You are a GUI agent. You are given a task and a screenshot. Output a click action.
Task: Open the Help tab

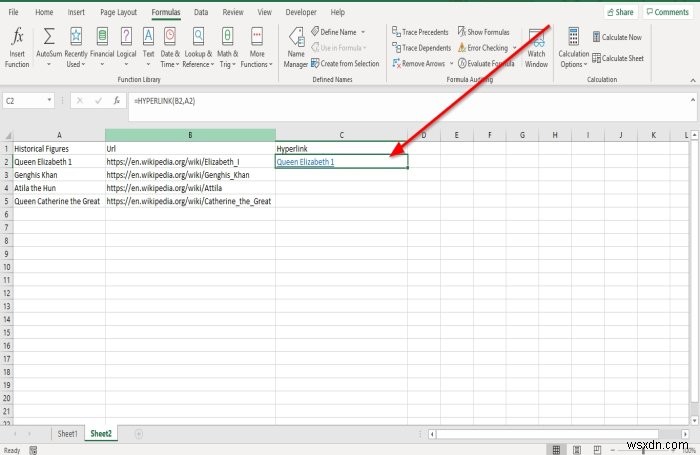pos(338,12)
